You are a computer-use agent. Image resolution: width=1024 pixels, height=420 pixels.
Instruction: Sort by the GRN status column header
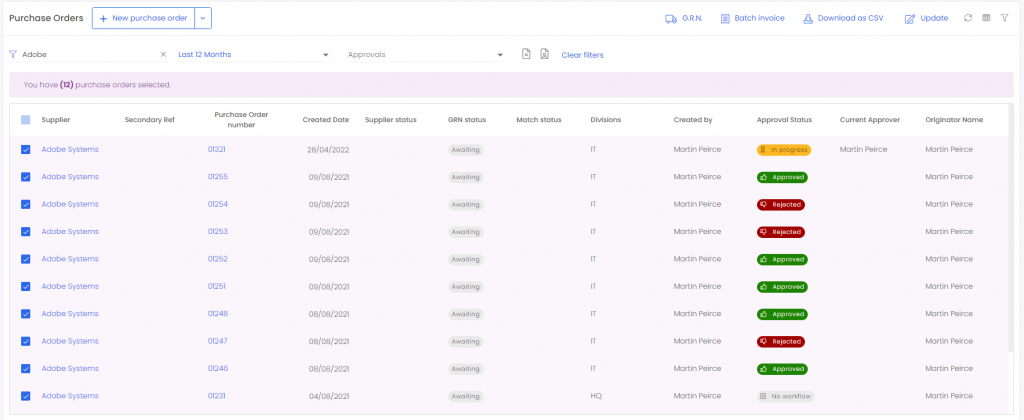(466, 120)
